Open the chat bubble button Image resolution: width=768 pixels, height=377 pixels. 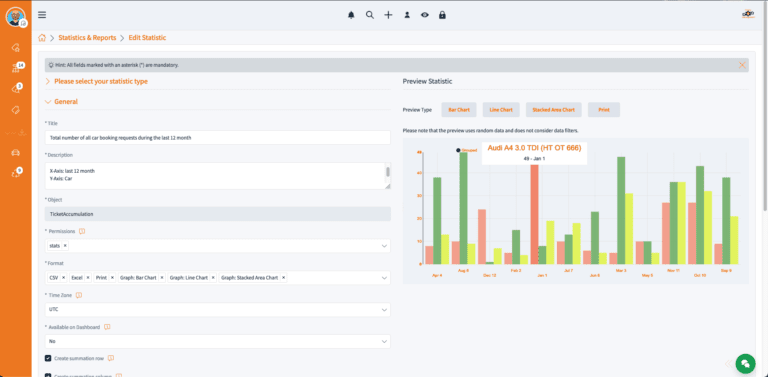(745, 363)
